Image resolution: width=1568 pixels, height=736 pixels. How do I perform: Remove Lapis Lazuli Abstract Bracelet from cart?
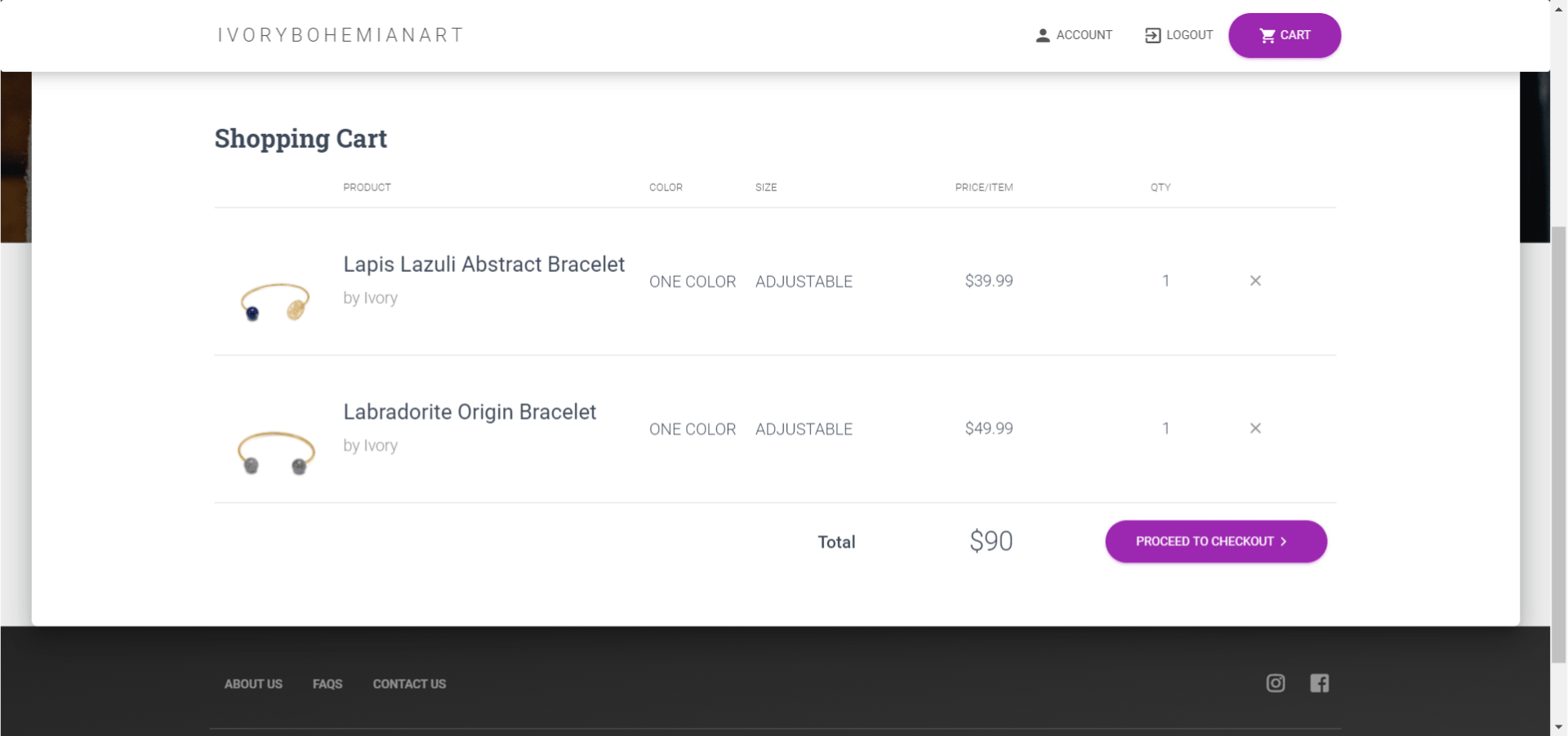pyautogui.click(x=1255, y=281)
